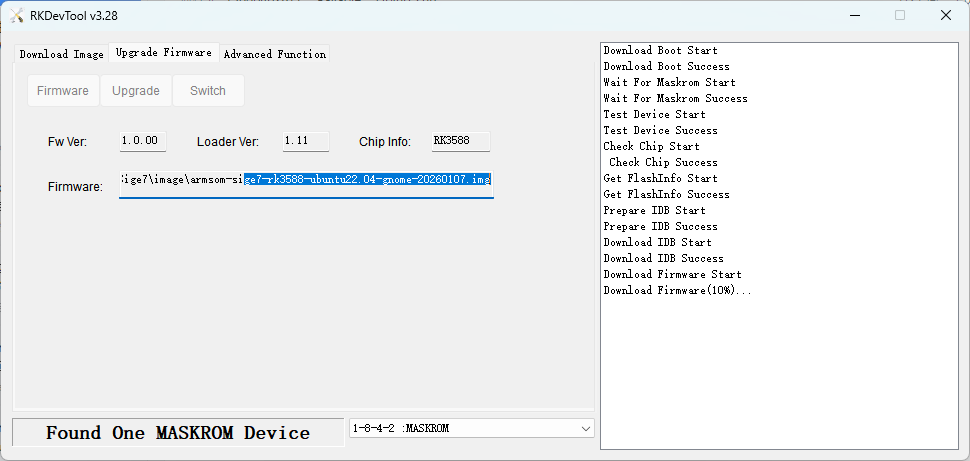Viewport: 970px width, 461px height.
Task: Click the Fw Ver field showing 1.0.00
Action: pos(141,142)
